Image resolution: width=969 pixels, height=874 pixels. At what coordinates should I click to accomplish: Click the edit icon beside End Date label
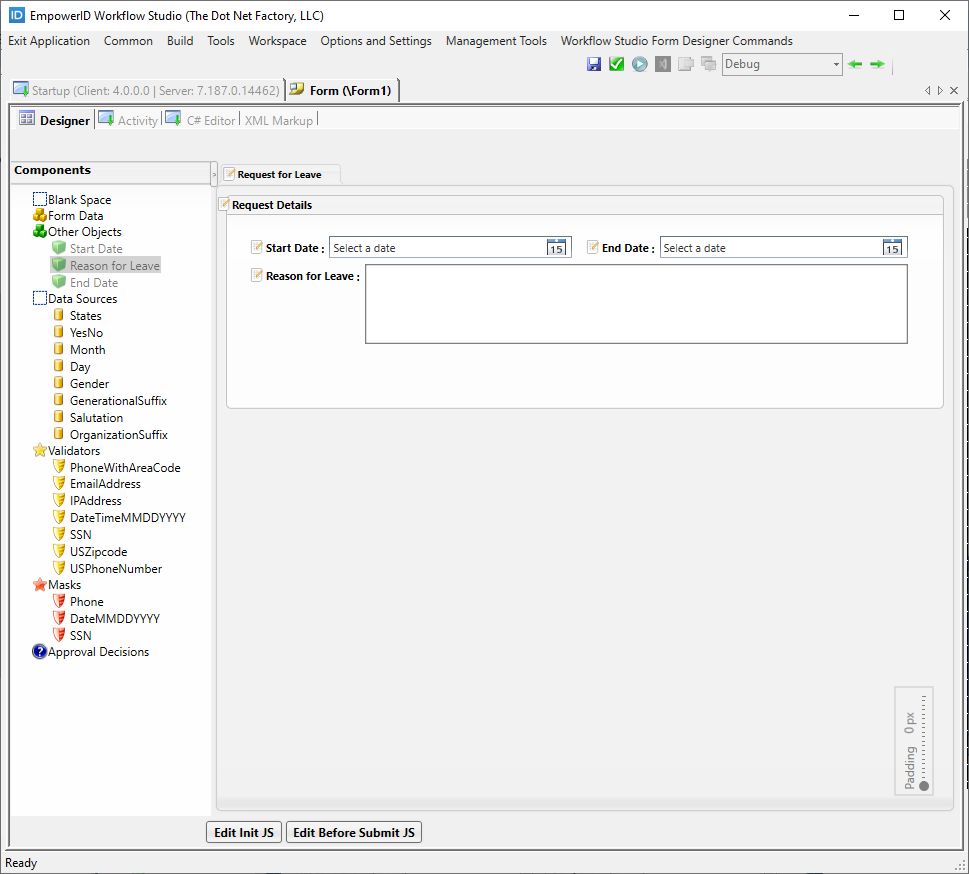click(x=593, y=247)
